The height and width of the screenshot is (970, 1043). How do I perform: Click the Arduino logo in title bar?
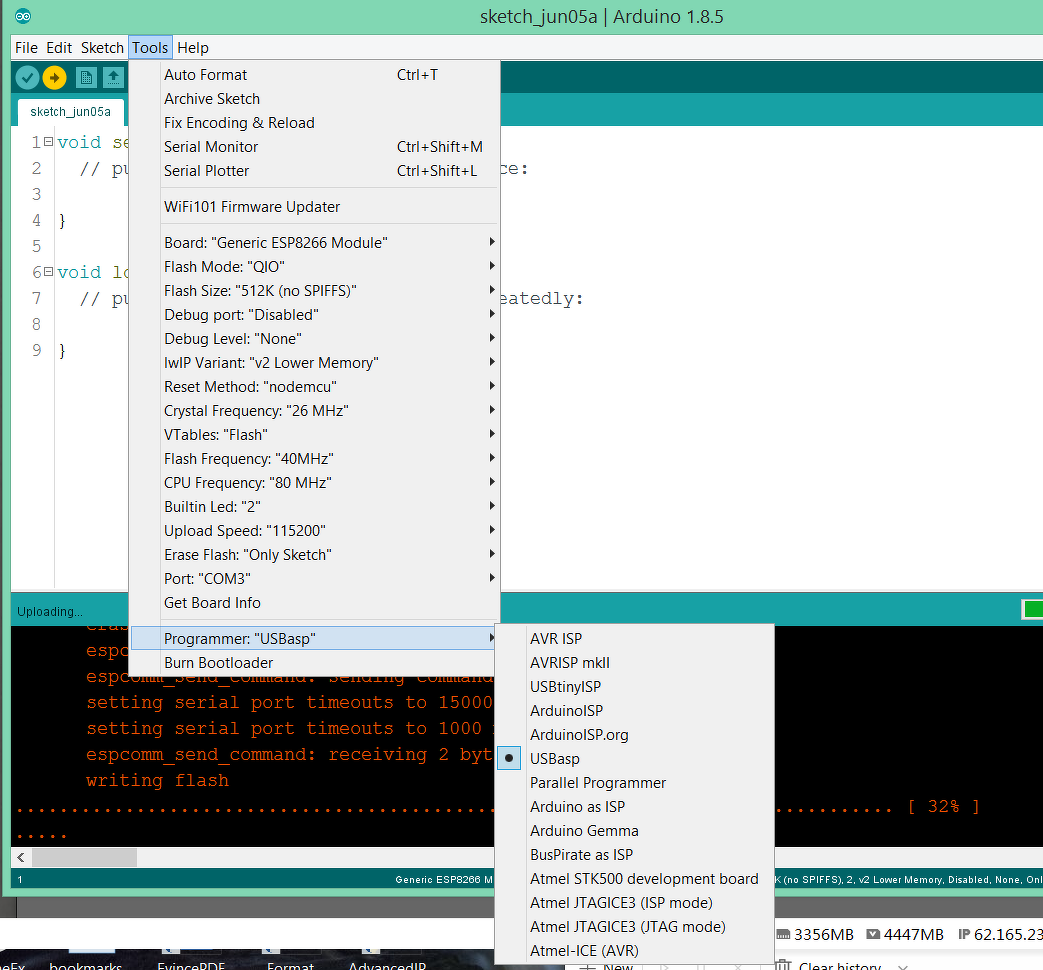[23, 16]
